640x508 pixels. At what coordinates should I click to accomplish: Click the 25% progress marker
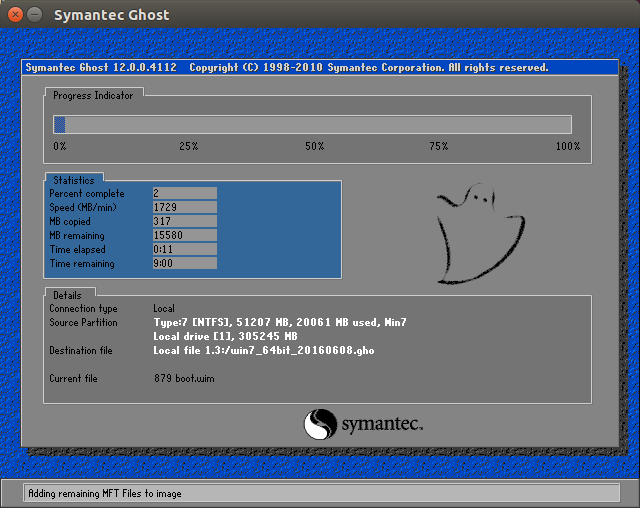pos(189,146)
